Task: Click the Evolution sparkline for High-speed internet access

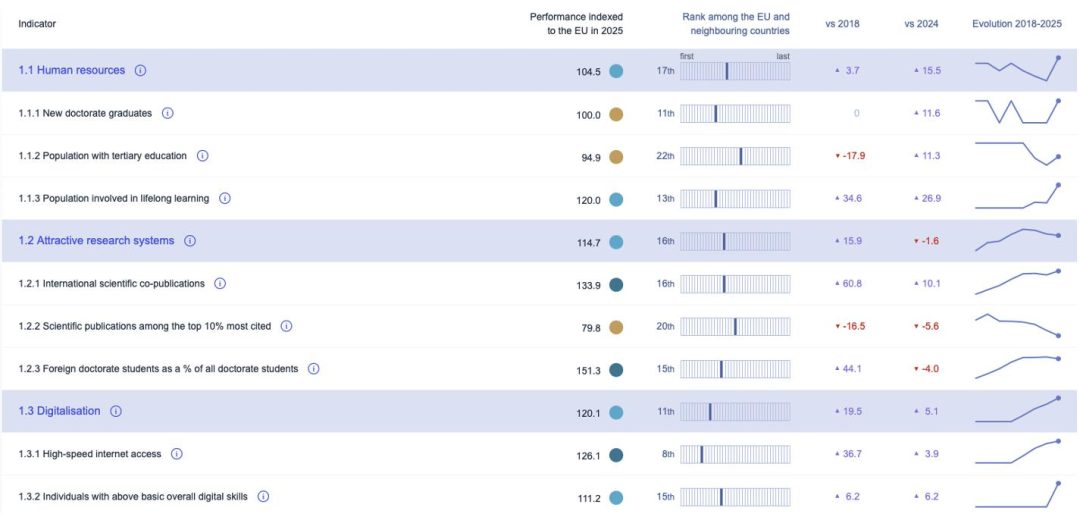Action: click(1018, 453)
